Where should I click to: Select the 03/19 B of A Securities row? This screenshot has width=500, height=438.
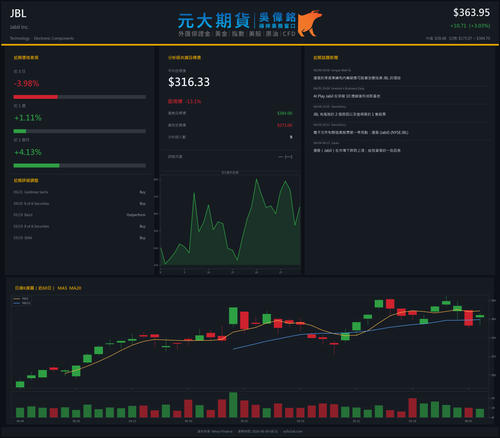[80, 226]
